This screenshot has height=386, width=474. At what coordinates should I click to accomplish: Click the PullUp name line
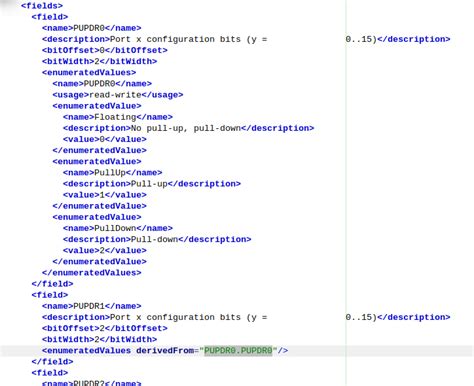pos(113,173)
